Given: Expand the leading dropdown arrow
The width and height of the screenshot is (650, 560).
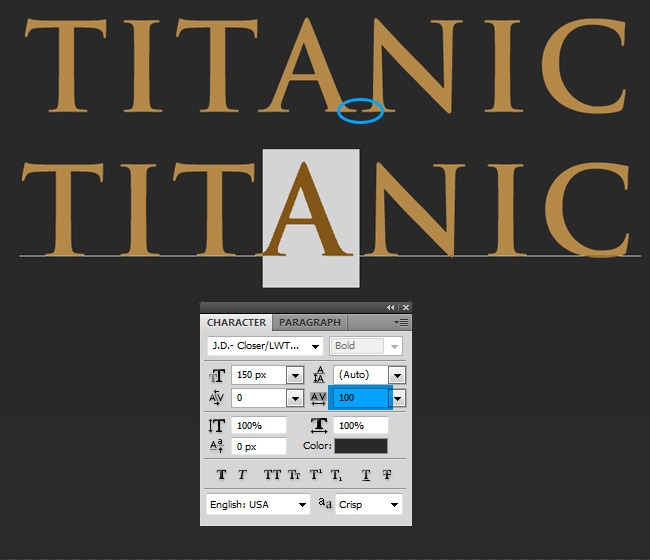Looking at the screenshot, I should point(397,376).
